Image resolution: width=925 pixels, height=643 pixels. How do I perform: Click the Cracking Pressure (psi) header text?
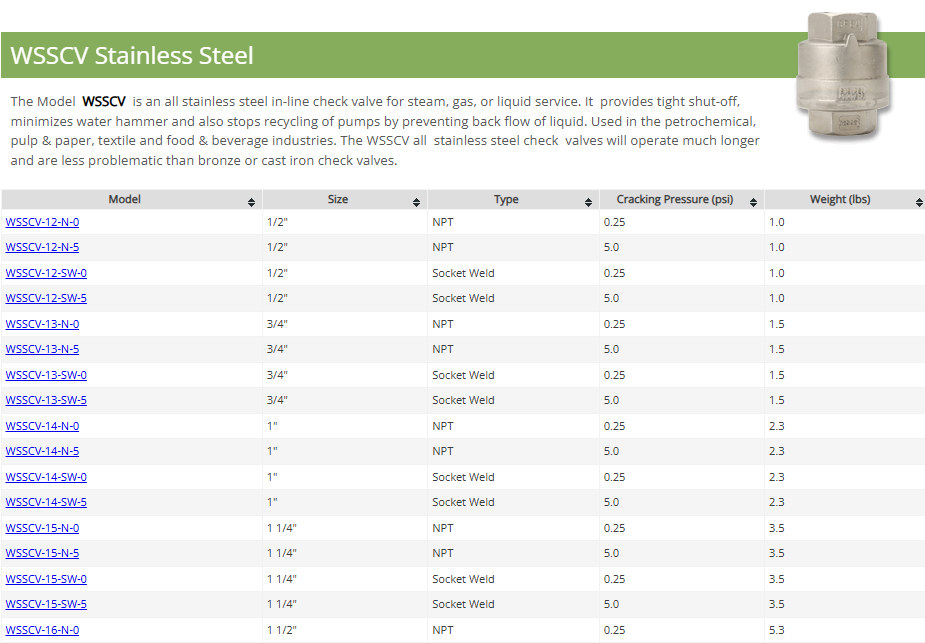674,199
